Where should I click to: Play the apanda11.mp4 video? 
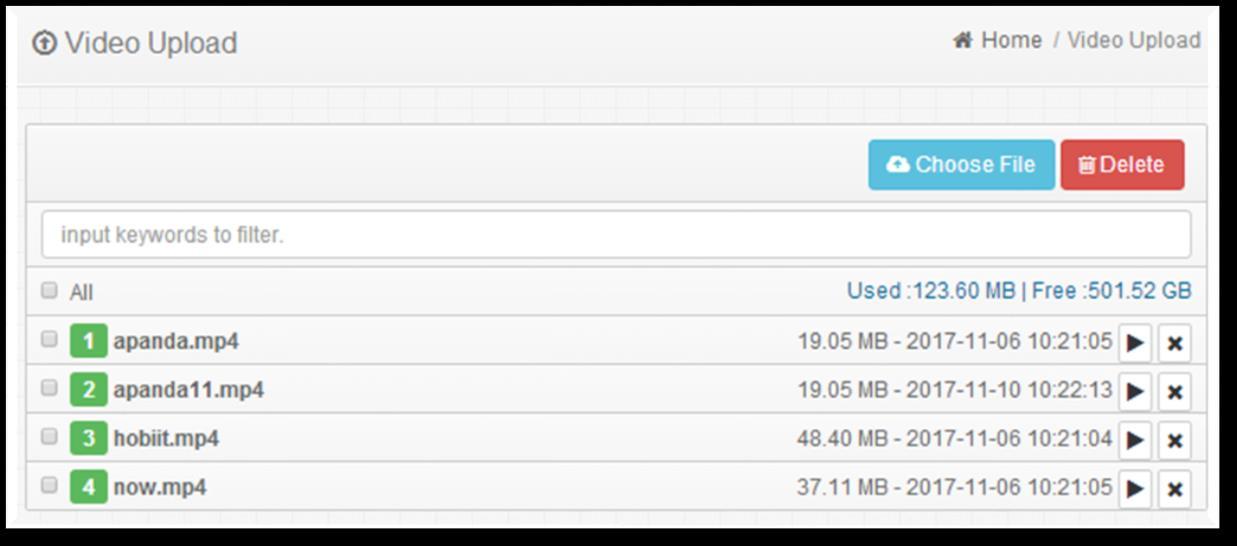(1135, 391)
